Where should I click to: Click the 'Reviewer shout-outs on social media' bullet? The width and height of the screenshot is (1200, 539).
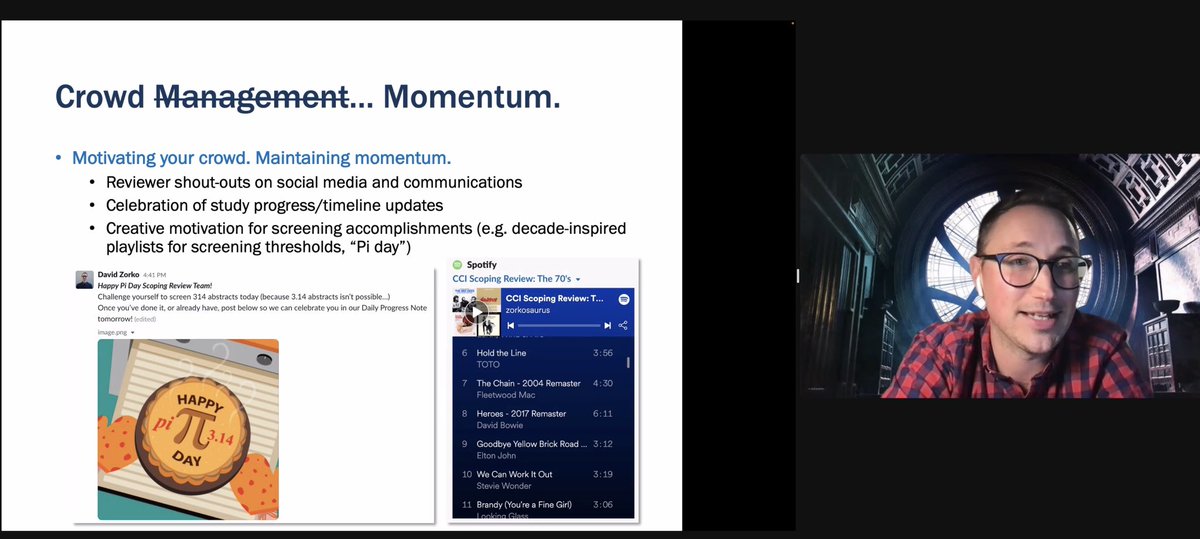click(314, 182)
